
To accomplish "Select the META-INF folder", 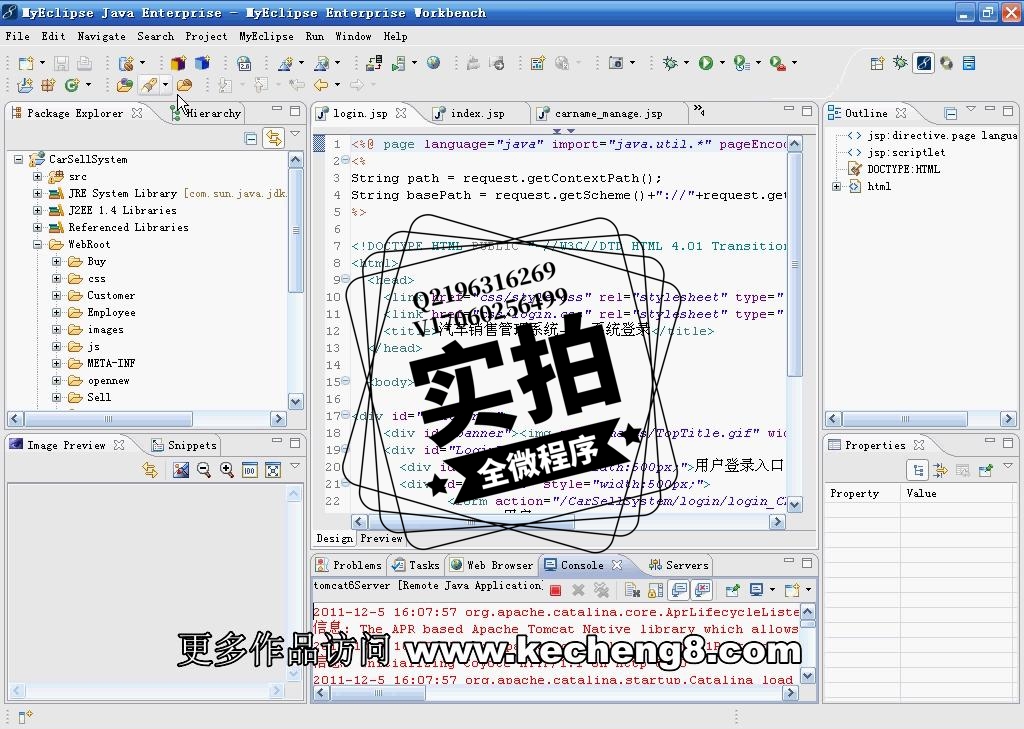I will 111,363.
